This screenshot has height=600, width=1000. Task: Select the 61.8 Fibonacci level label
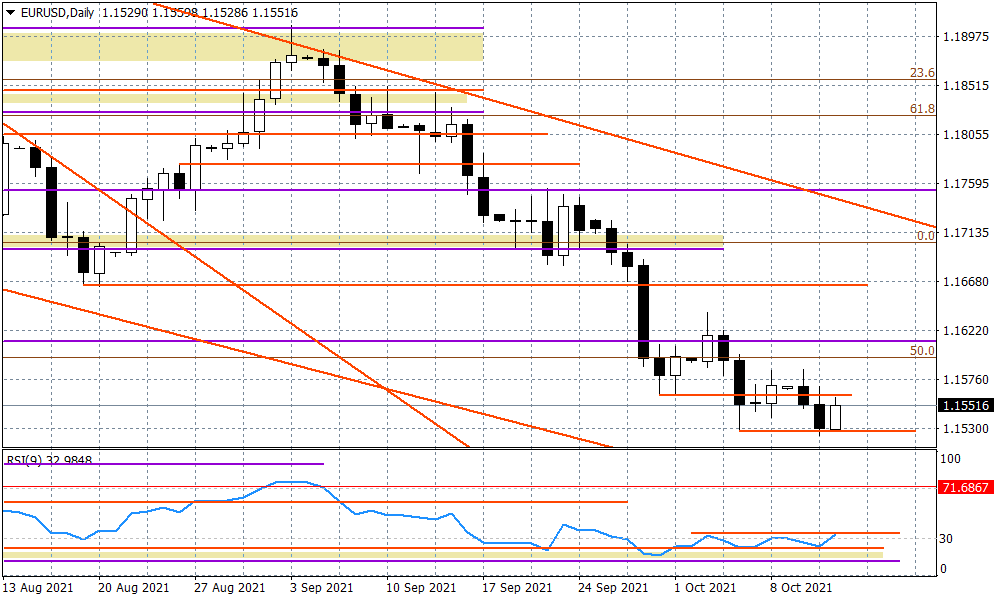click(x=922, y=109)
